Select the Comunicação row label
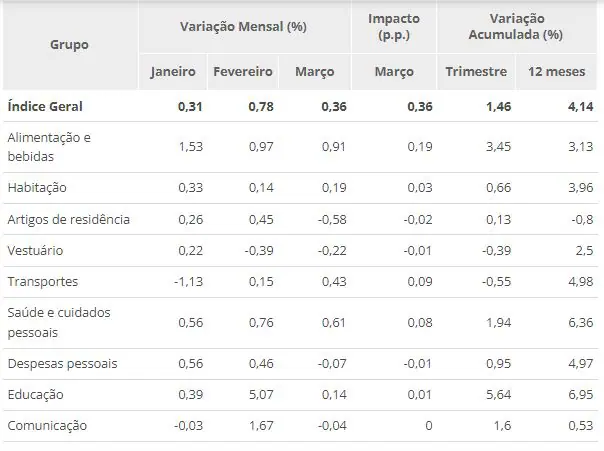604x451 pixels. [47, 426]
